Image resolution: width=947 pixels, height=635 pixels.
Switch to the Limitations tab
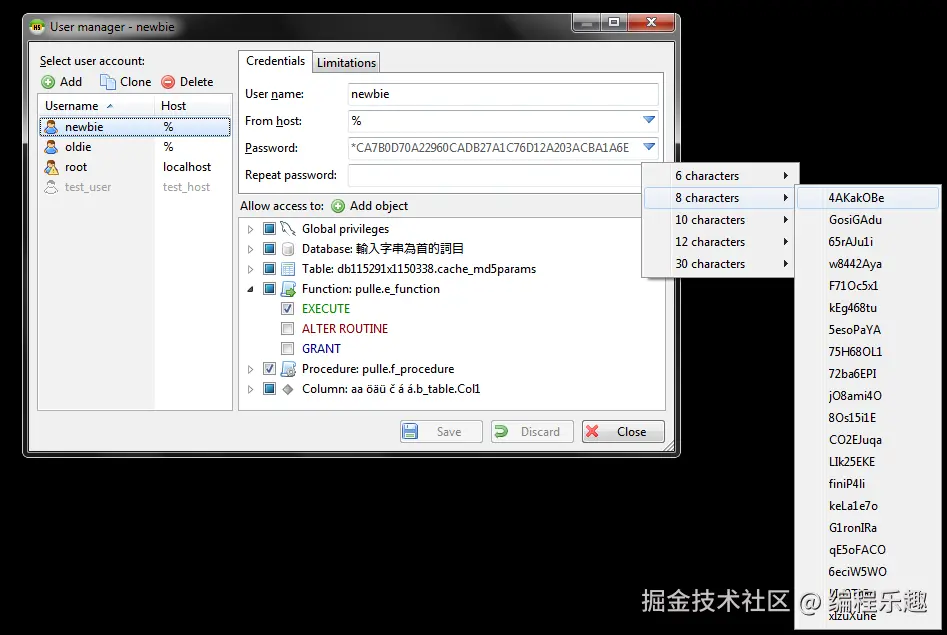pos(347,63)
